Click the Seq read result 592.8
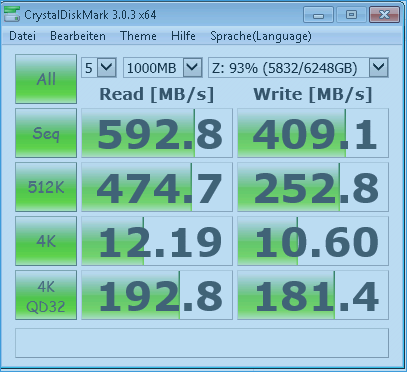The image size is (407, 372). tap(157, 133)
